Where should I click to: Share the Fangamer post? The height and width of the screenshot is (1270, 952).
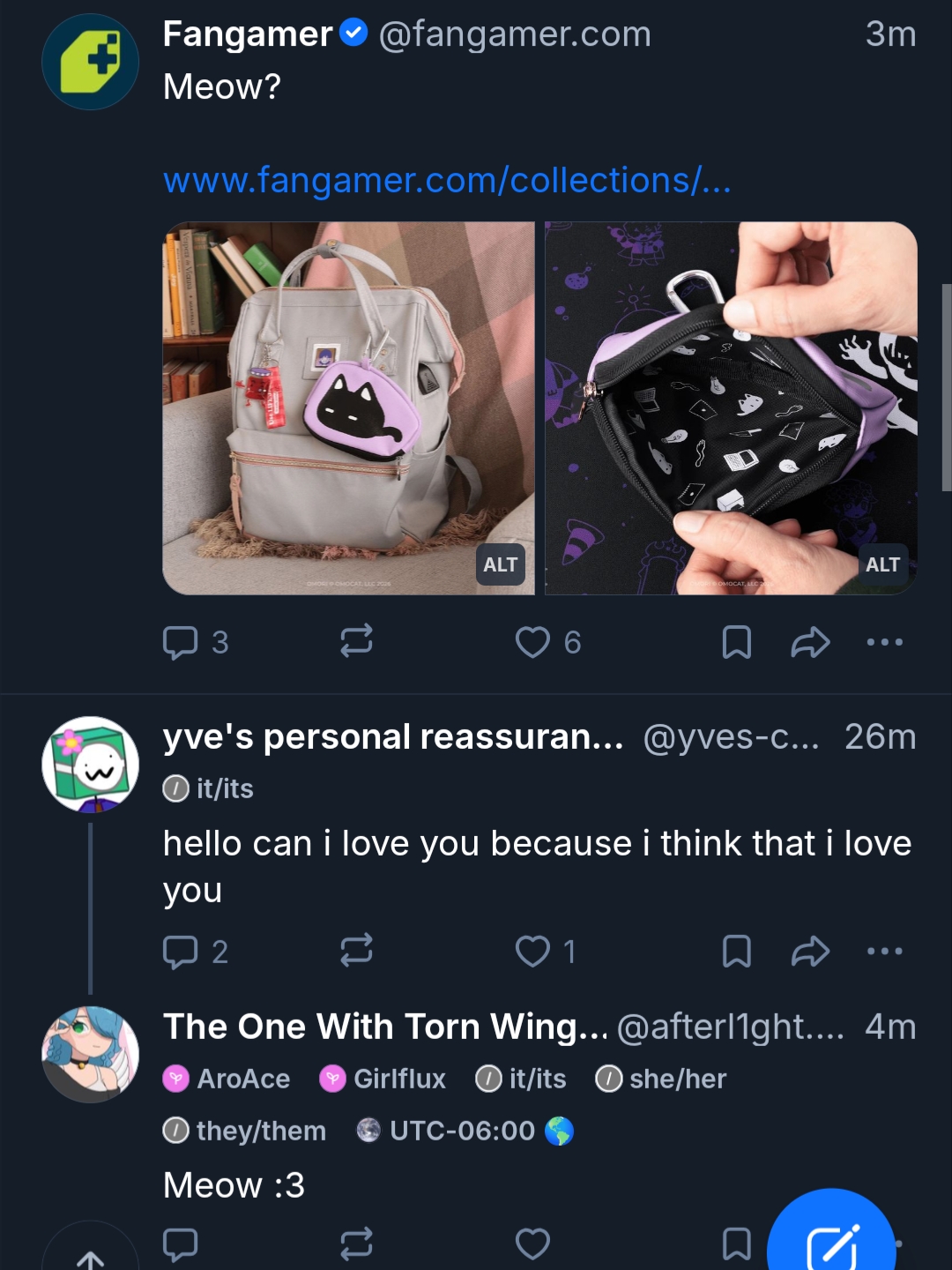pos(810,642)
